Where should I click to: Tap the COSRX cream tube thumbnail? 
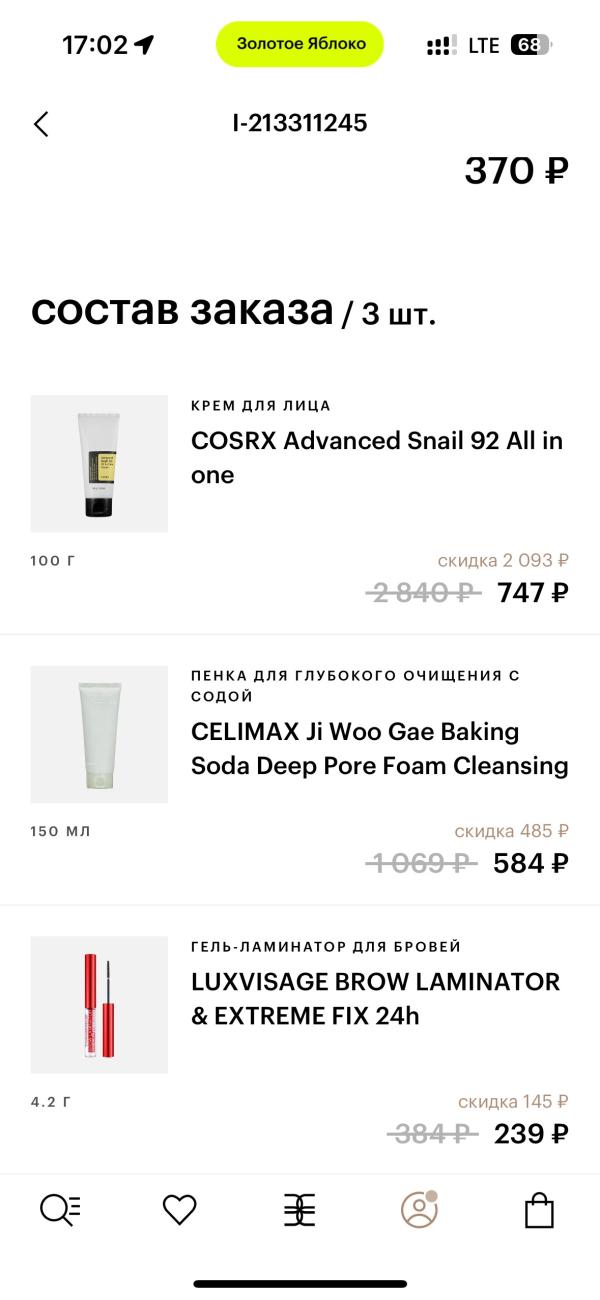(x=99, y=464)
